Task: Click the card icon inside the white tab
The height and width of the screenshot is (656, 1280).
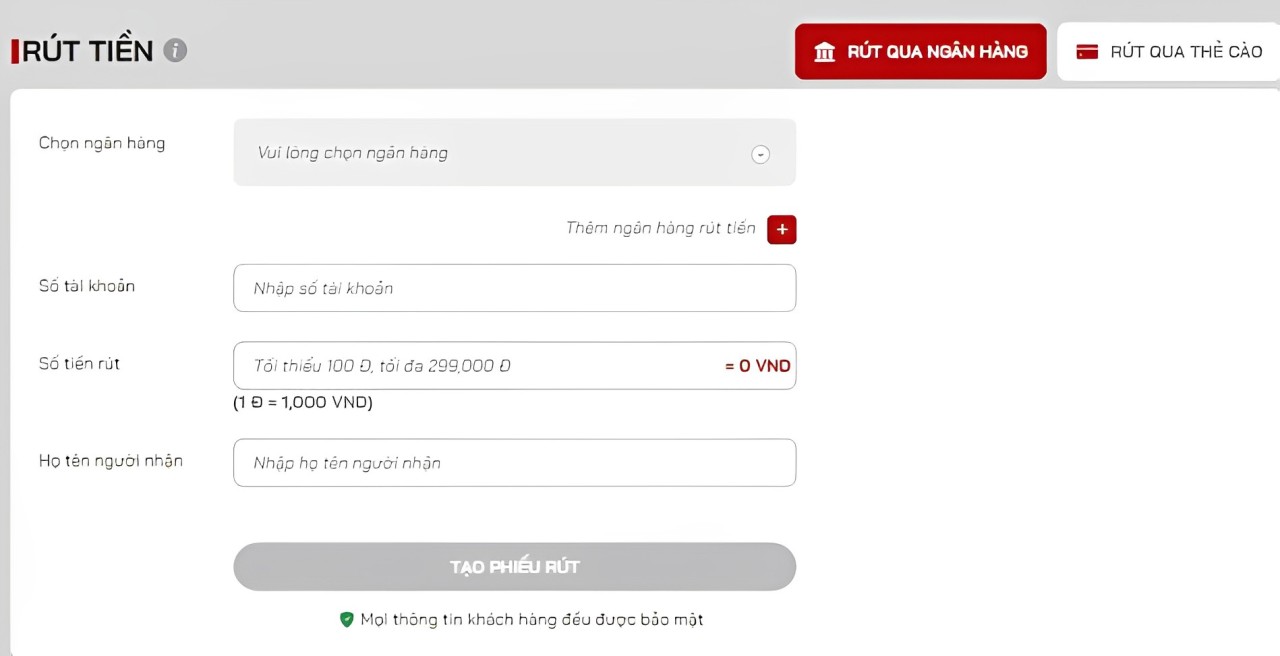Action: (1087, 51)
